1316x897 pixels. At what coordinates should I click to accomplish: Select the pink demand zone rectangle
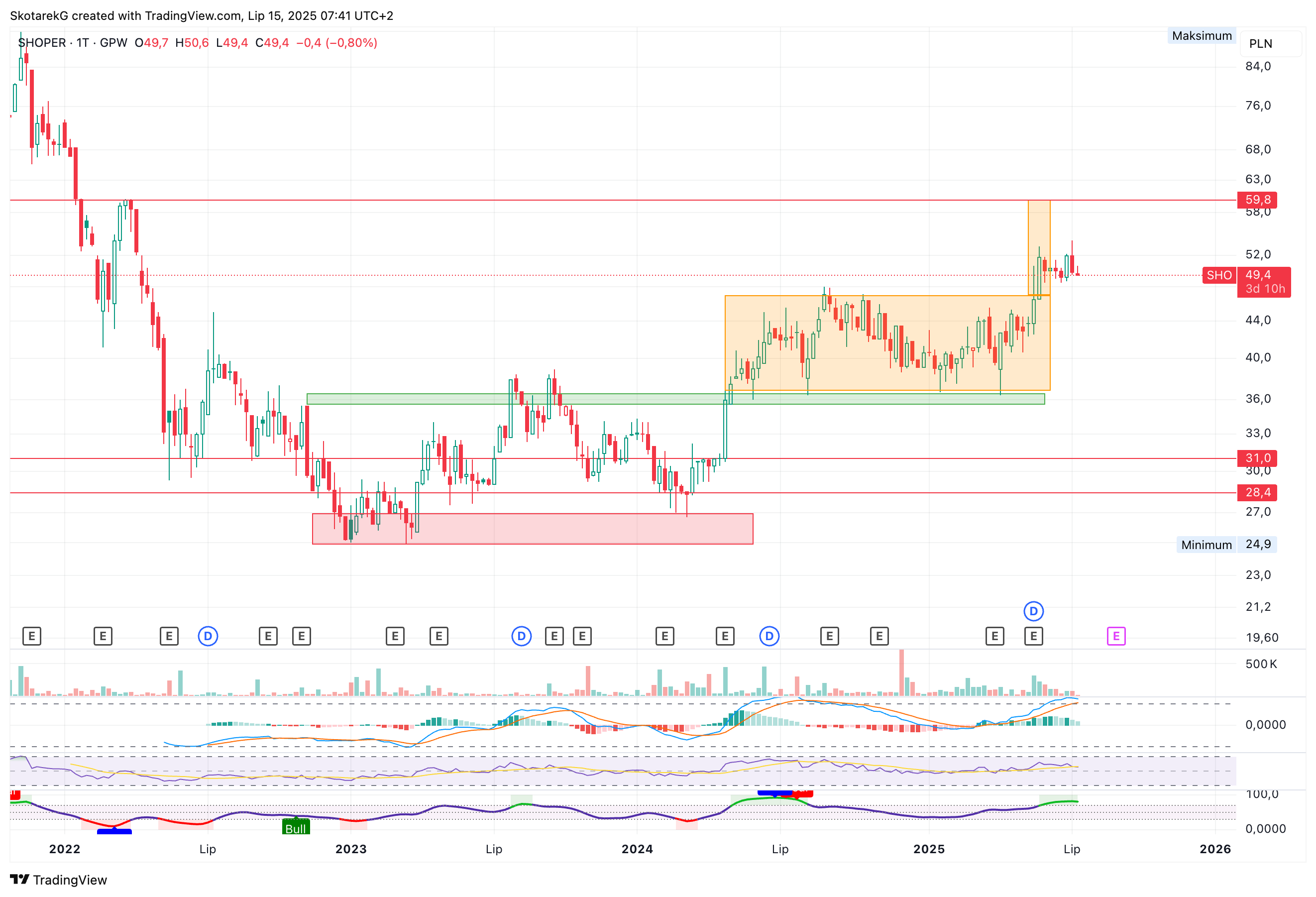[532, 529]
